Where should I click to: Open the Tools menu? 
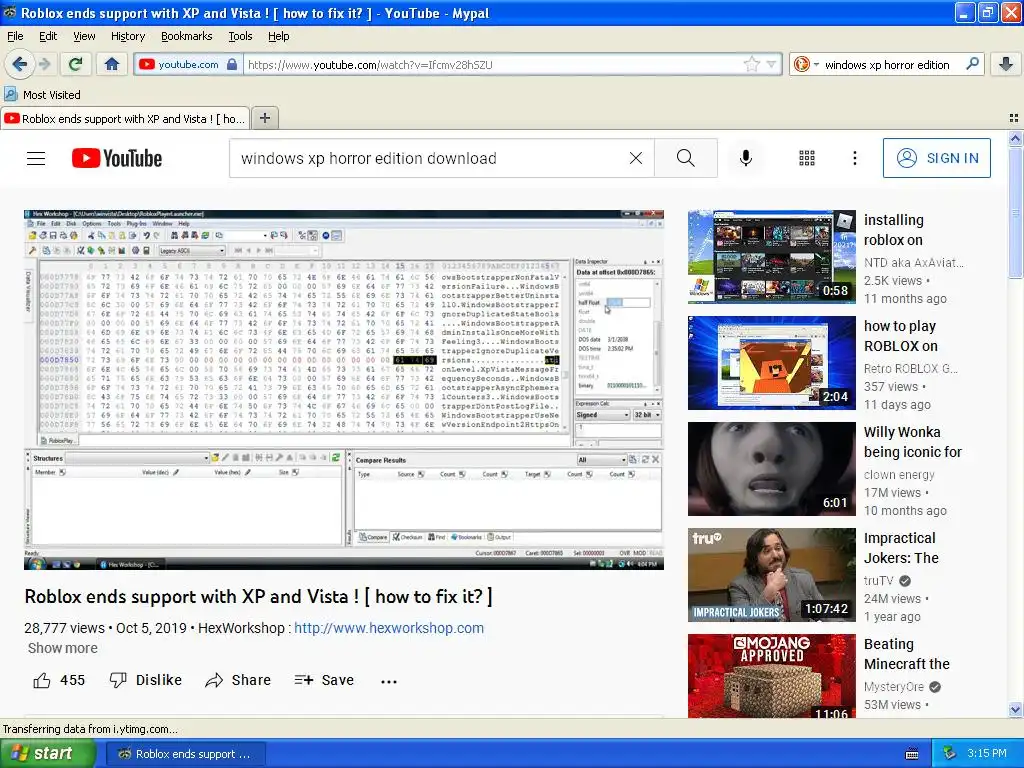pos(240,36)
